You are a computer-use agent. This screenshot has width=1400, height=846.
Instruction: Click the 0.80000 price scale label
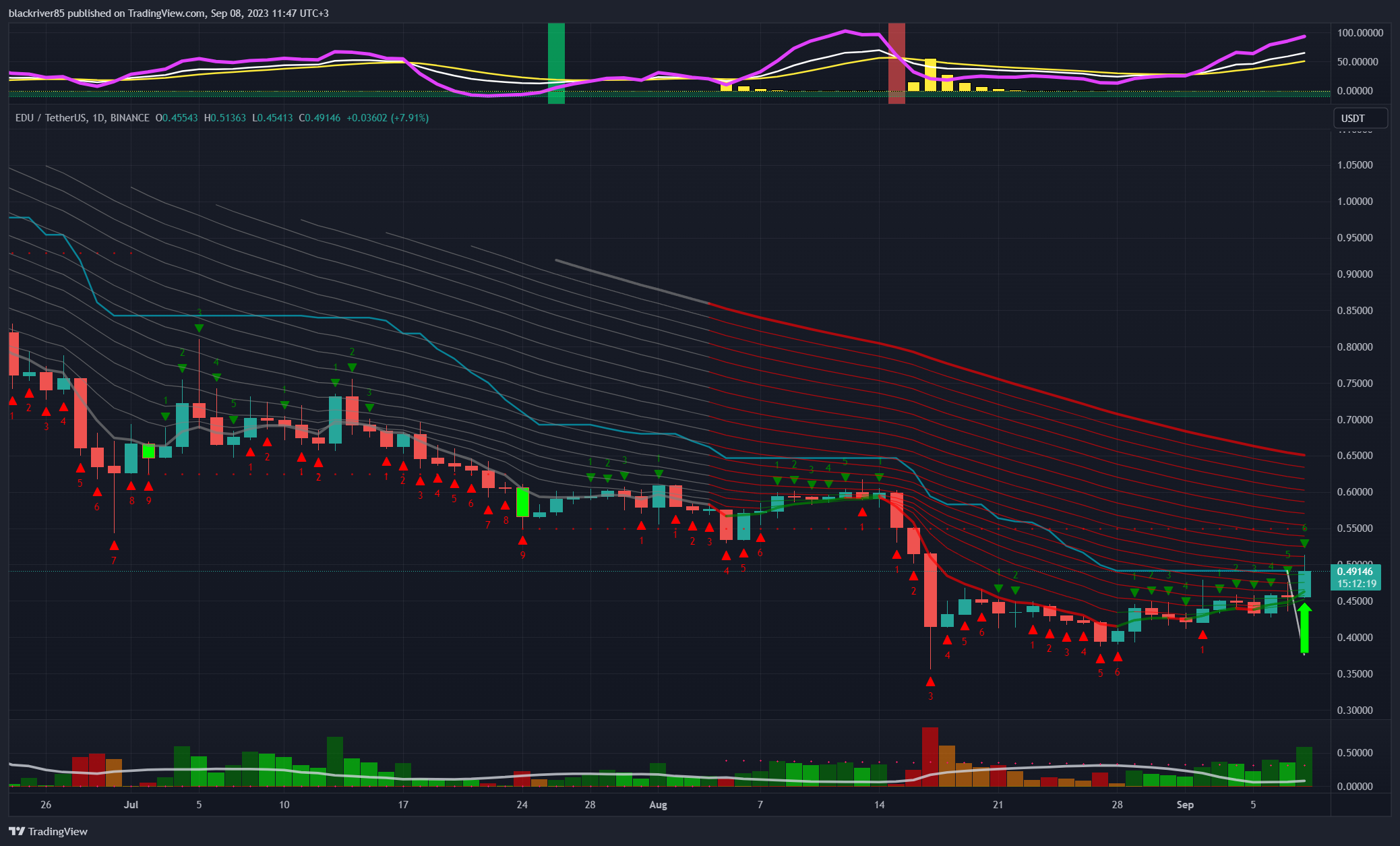click(1355, 347)
